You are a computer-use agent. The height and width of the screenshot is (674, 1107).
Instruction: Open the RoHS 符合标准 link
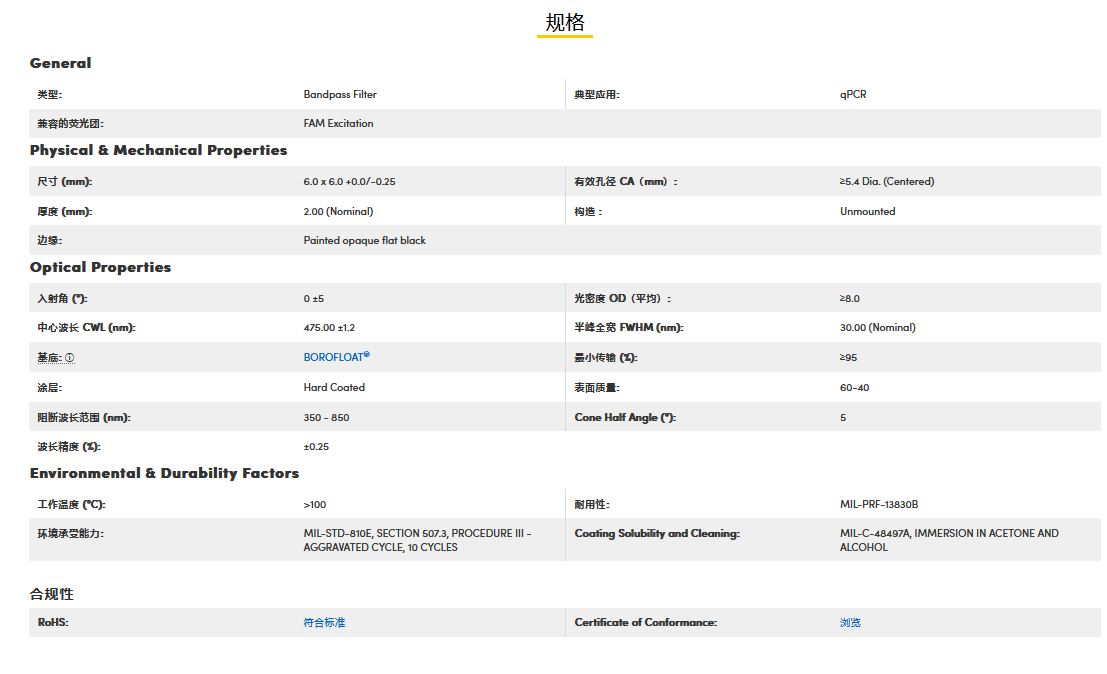click(324, 623)
